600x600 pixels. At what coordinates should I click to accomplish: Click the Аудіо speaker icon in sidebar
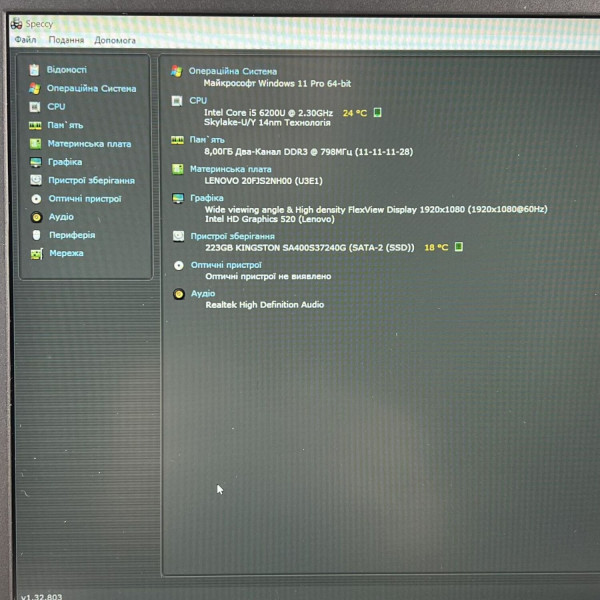coord(37,217)
